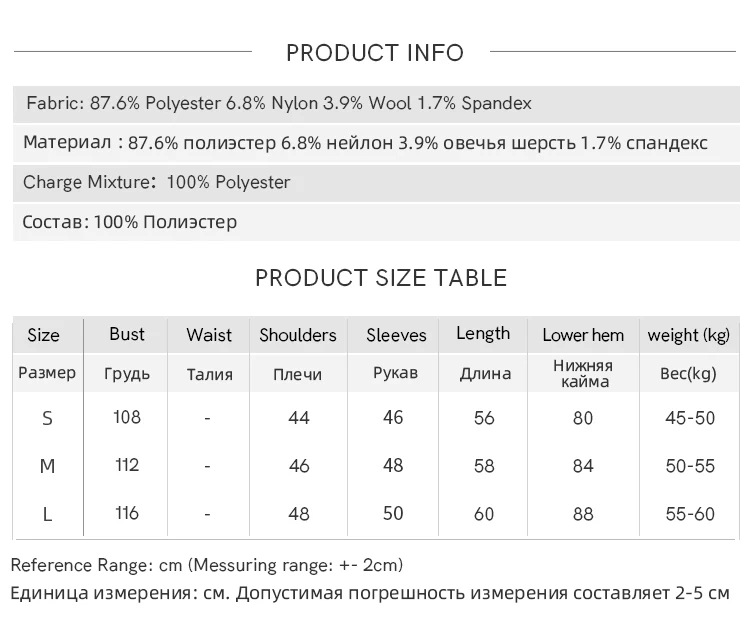This screenshot has height=630, width=750.
Task: Click the 55-60 weight value
Action: point(690,514)
